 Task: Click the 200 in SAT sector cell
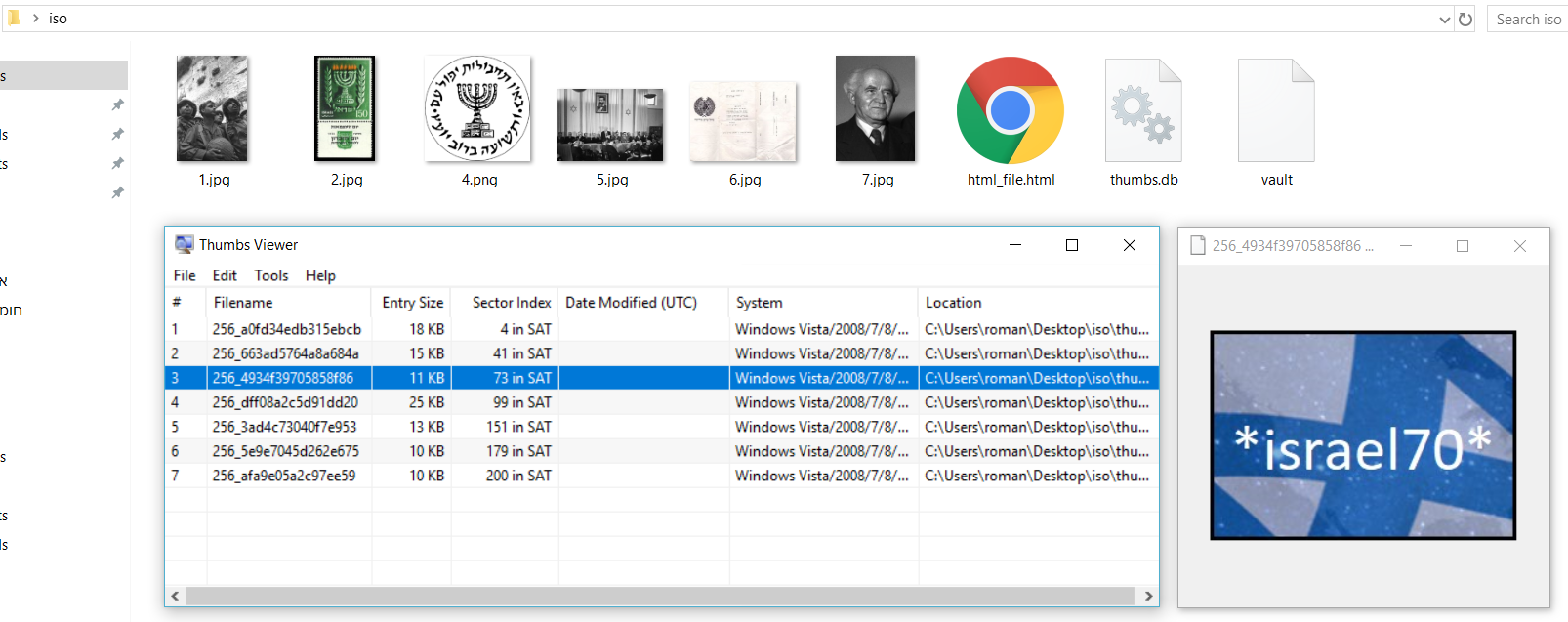[519, 476]
